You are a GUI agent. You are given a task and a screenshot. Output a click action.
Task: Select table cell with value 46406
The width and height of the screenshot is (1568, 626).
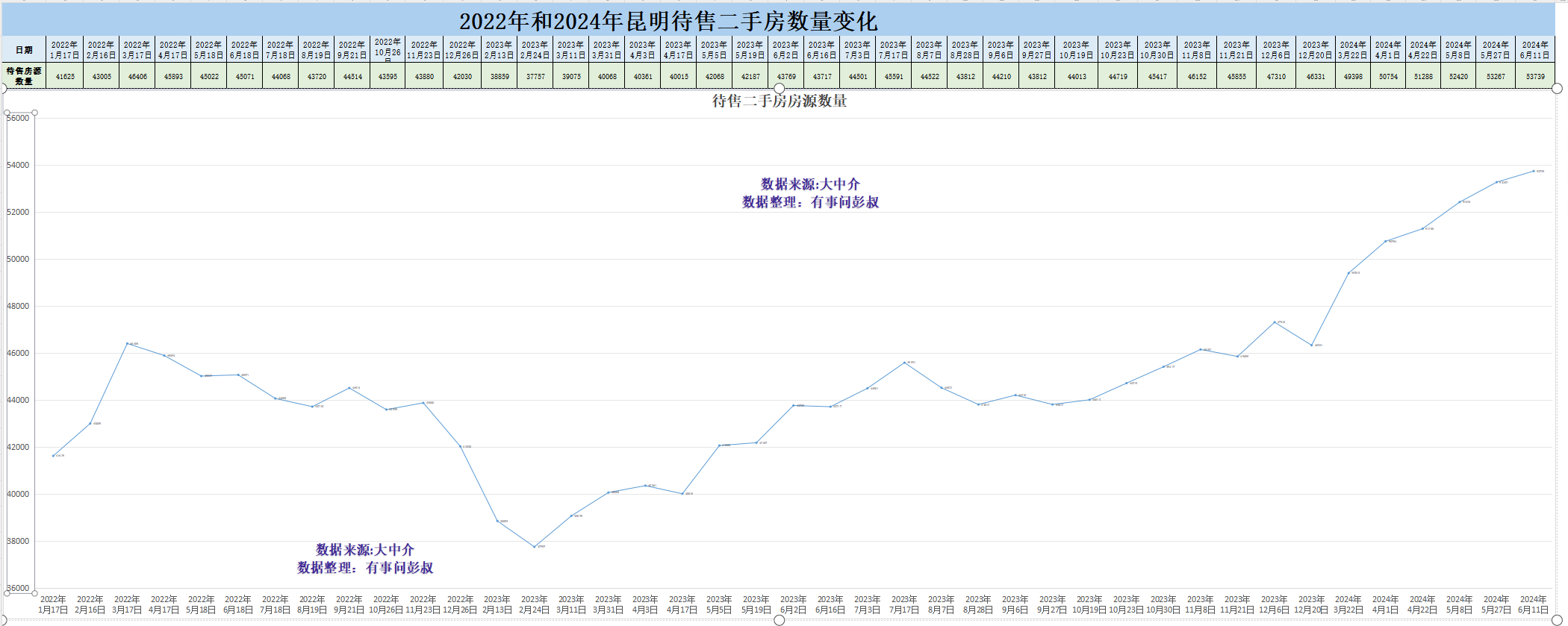(x=137, y=76)
